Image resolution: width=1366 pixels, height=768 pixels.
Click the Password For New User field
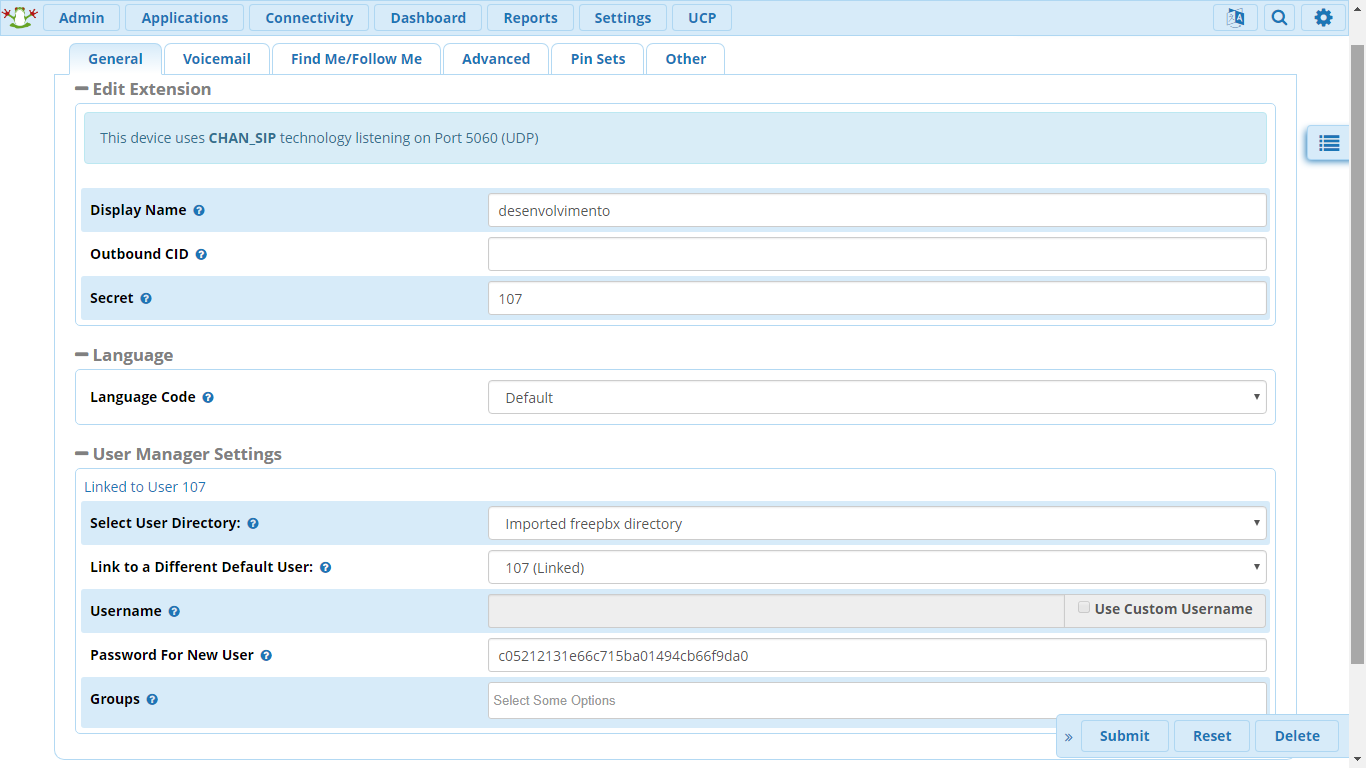(x=877, y=655)
